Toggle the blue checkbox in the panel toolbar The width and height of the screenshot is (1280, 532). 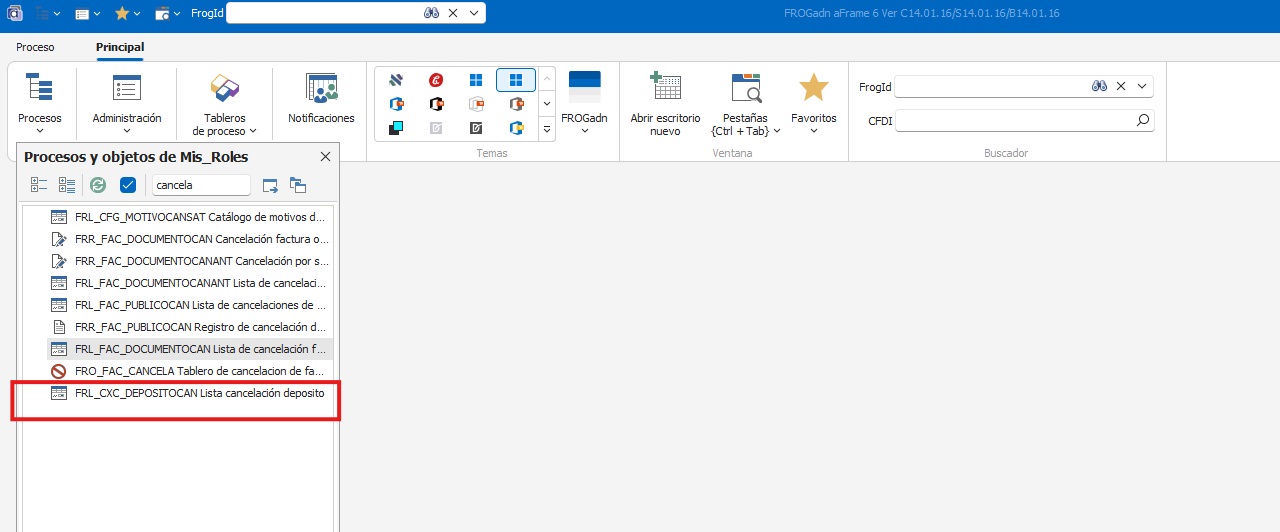point(127,185)
